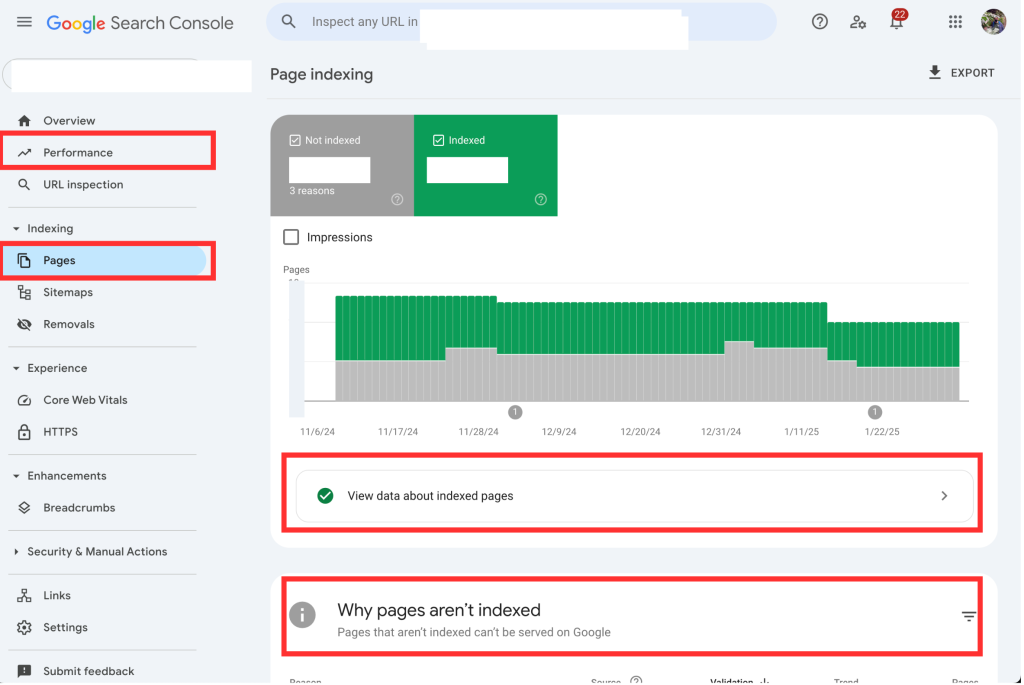Click the Inspect any URL search field
The height and width of the screenshot is (685, 1024).
click(x=520, y=22)
